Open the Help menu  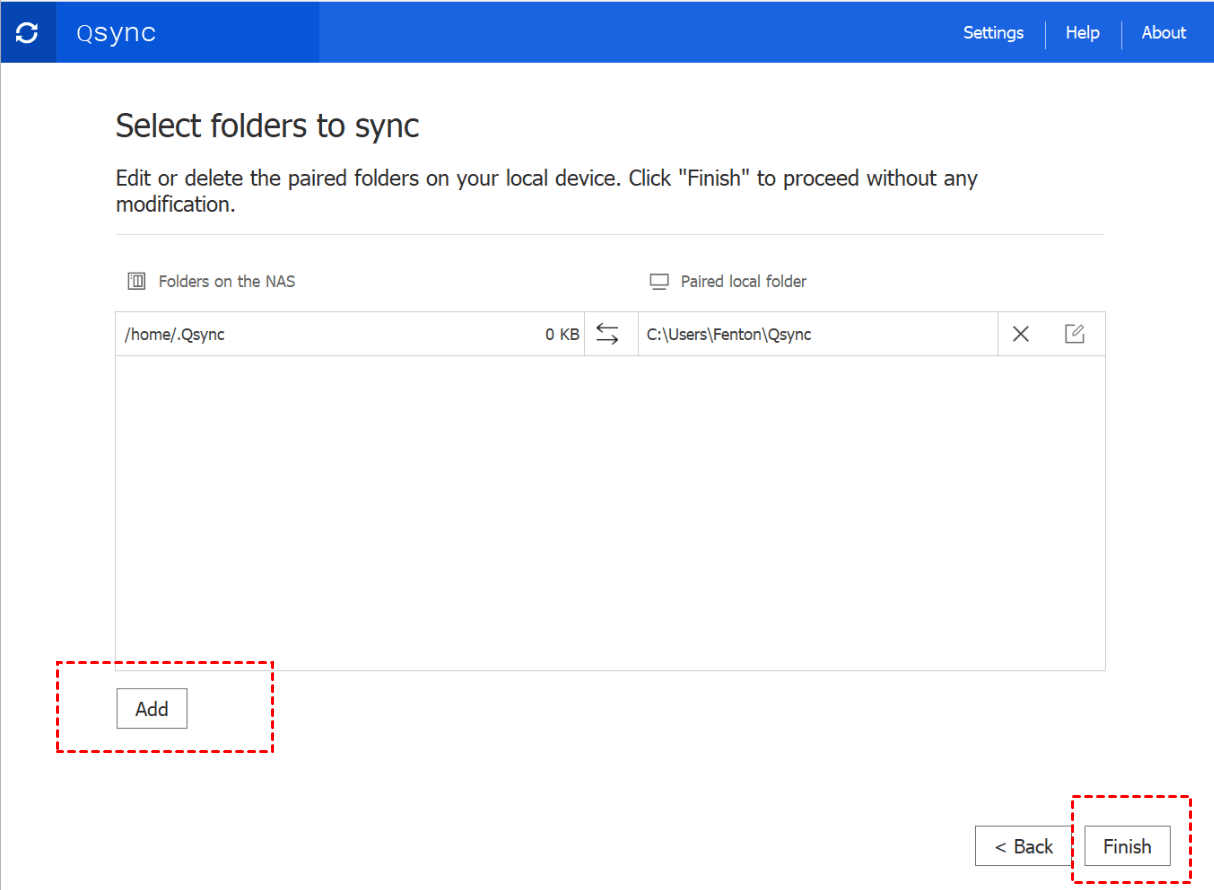1082,33
